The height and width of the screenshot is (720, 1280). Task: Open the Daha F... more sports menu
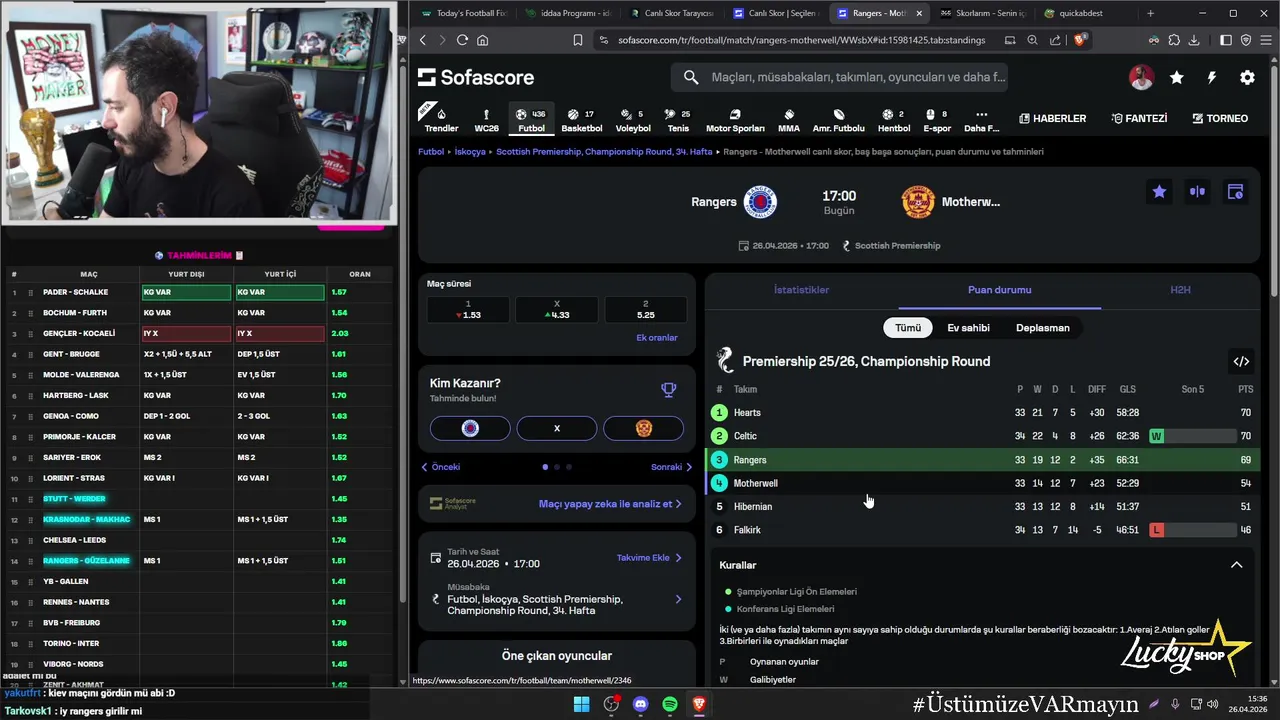(x=981, y=120)
